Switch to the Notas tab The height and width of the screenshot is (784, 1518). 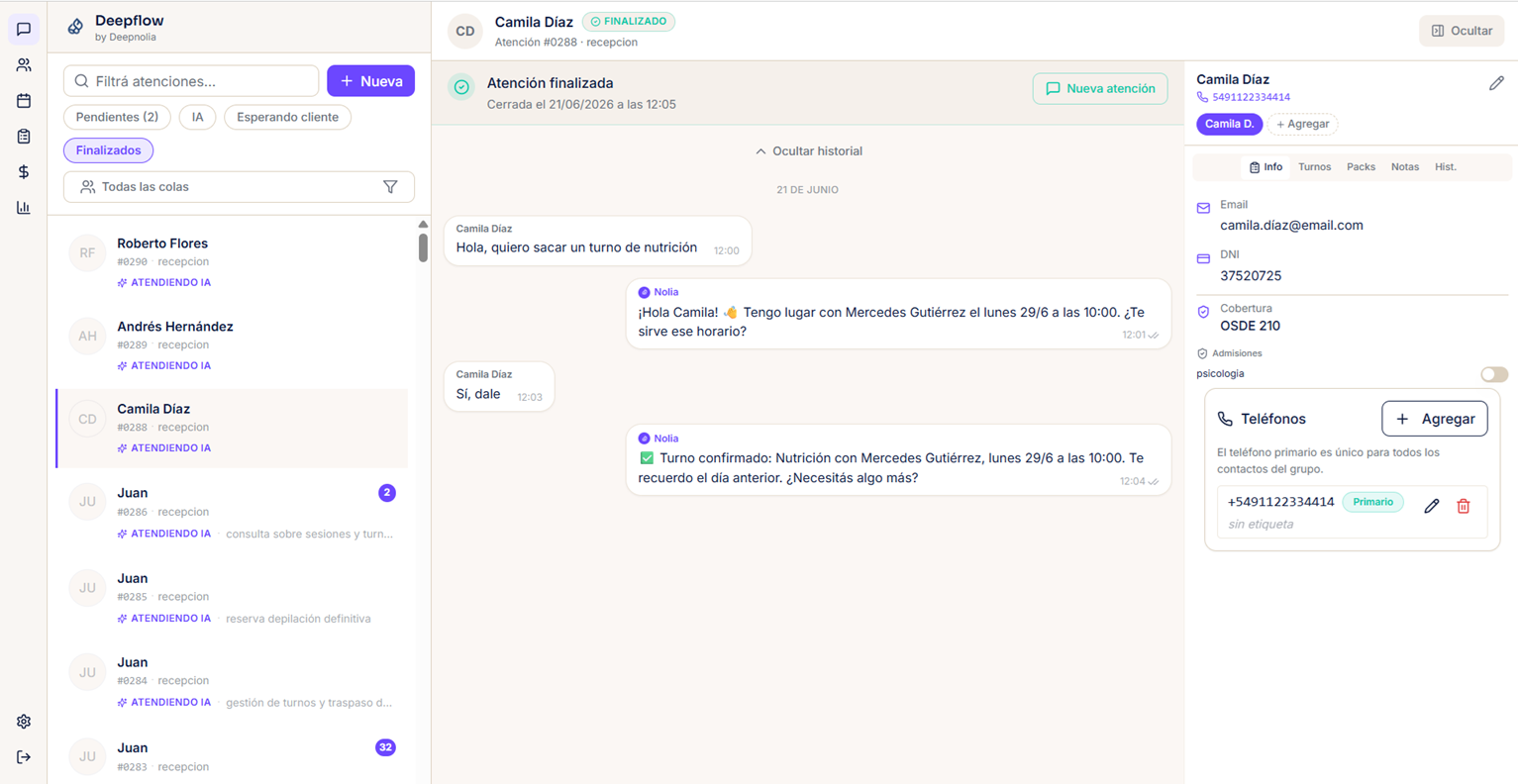point(1404,167)
